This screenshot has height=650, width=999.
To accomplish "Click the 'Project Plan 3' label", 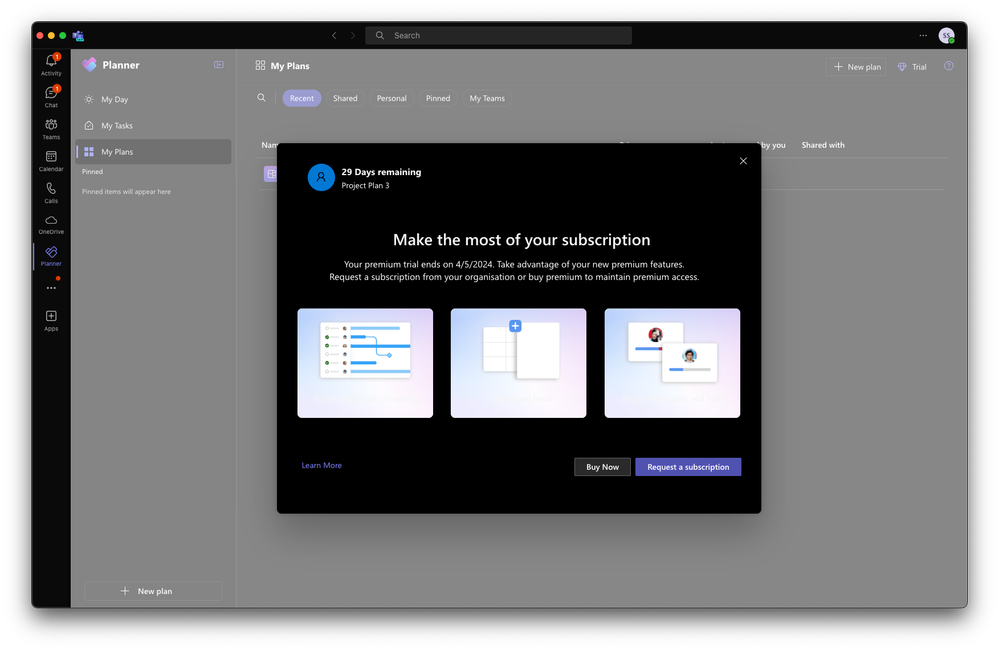I will coord(365,185).
